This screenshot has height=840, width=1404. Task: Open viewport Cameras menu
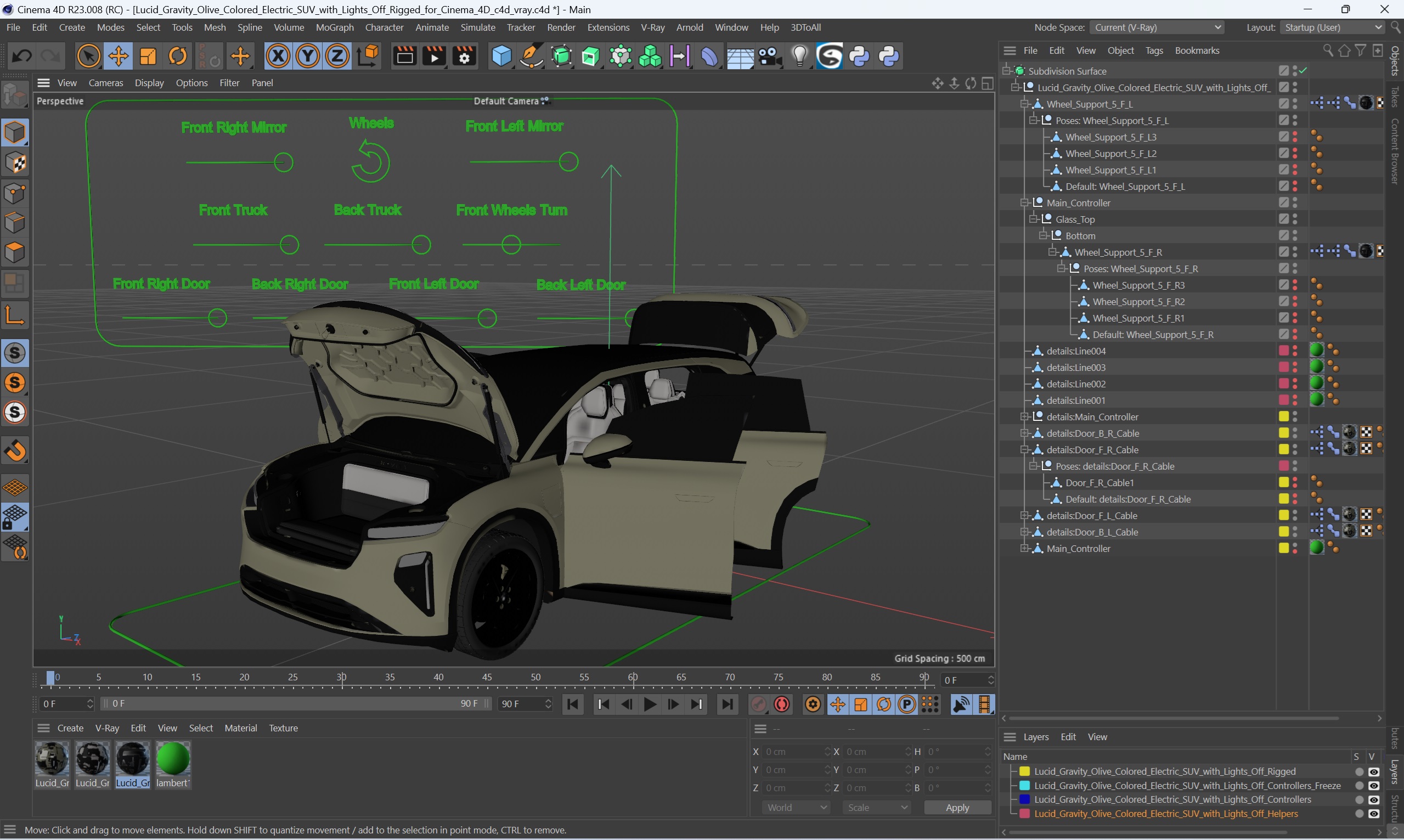point(106,83)
